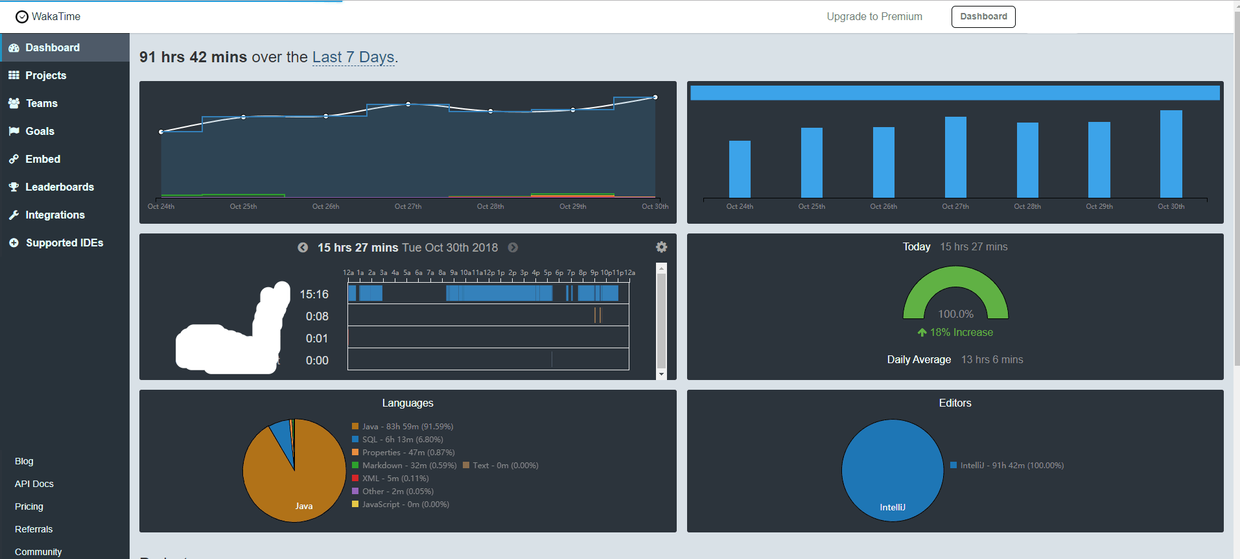The width and height of the screenshot is (1240, 559).
Task: Click the Integrations wrench icon
Action: click(14, 215)
